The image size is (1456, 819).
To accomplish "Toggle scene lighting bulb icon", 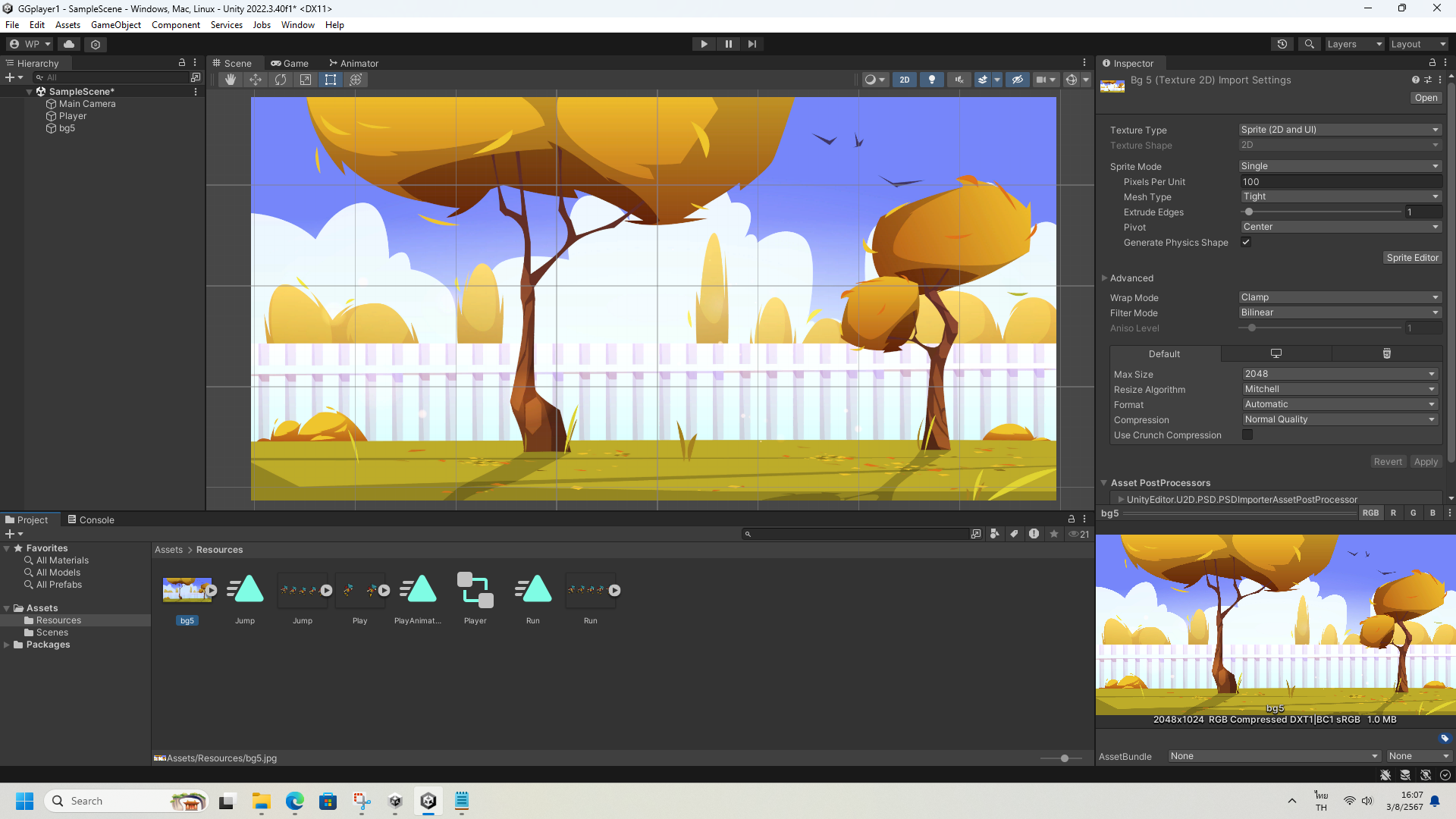I will [x=932, y=80].
